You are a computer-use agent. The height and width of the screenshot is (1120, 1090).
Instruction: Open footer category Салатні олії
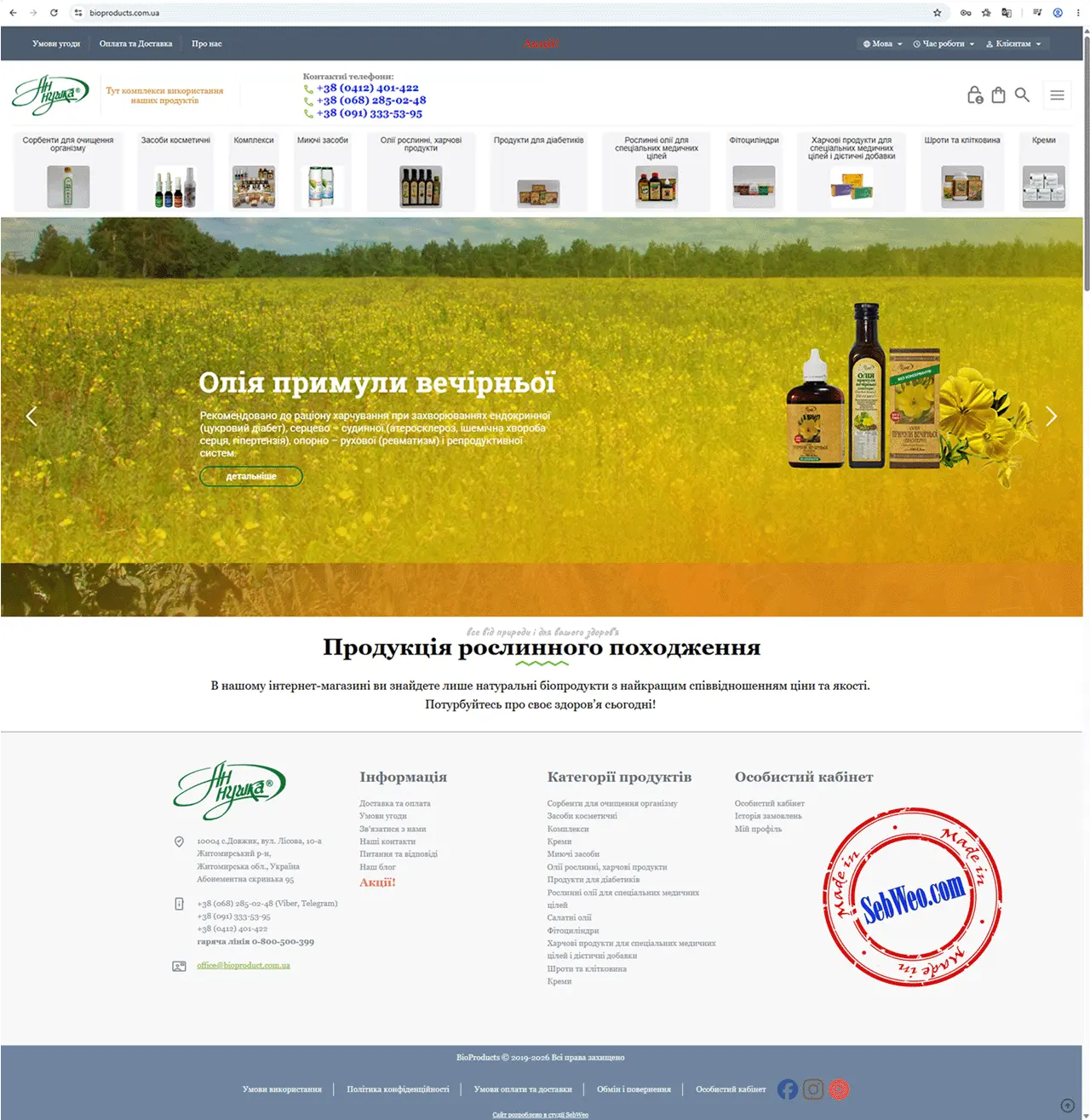(569, 918)
